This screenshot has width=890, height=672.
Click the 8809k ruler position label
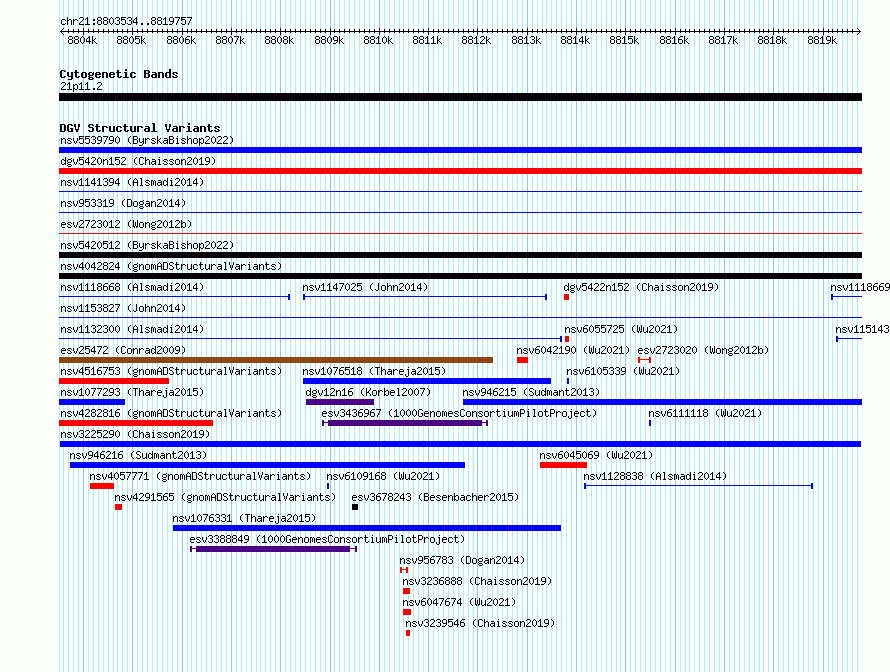coord(329,40)
